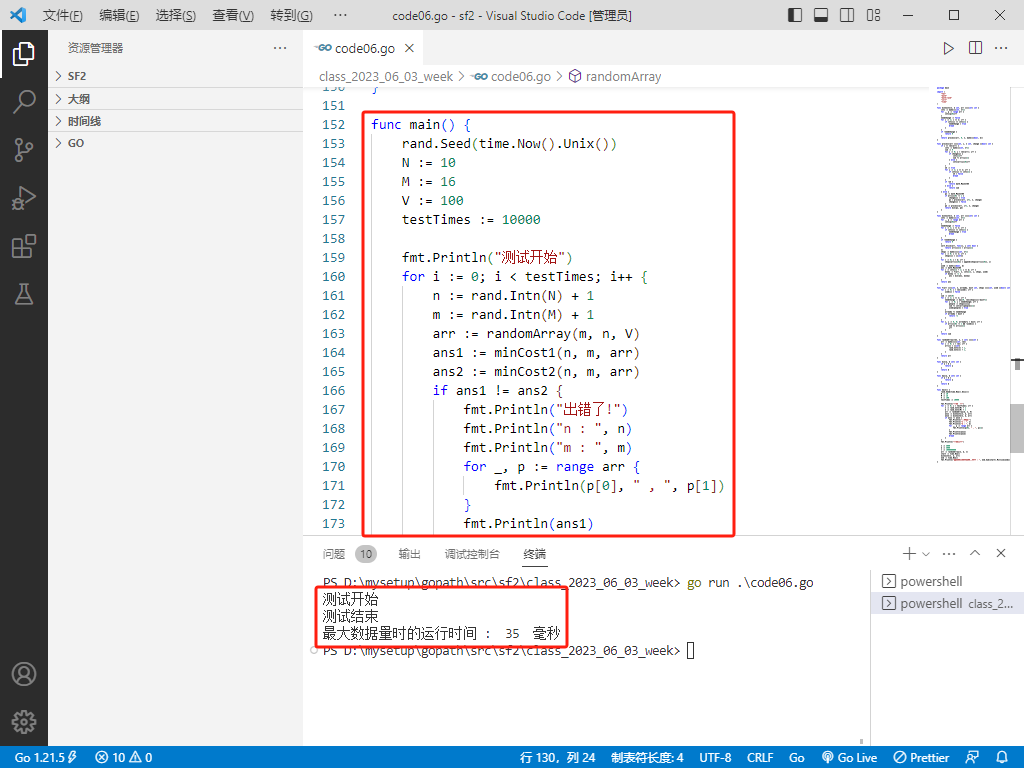The height and width of the screenshot is (768, 1024).
Task: Expand the SF2 folder section
Action: click(x=175, y=76)
